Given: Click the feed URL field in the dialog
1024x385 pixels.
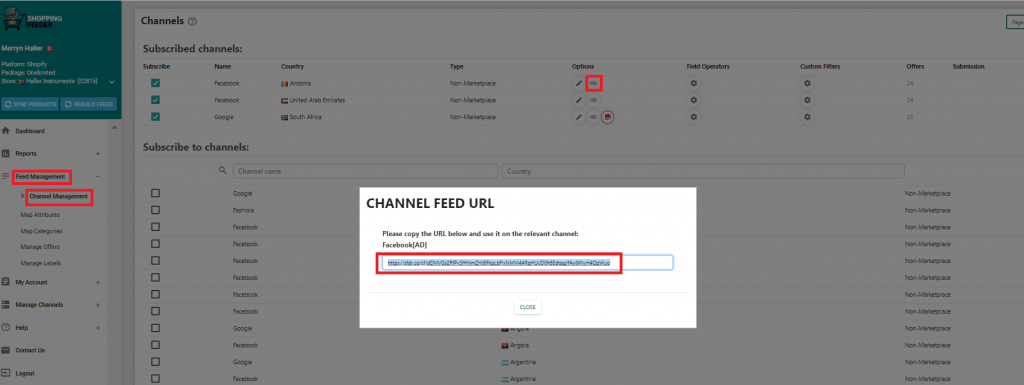Looking at the screenshot, I should tap(528, 263).
